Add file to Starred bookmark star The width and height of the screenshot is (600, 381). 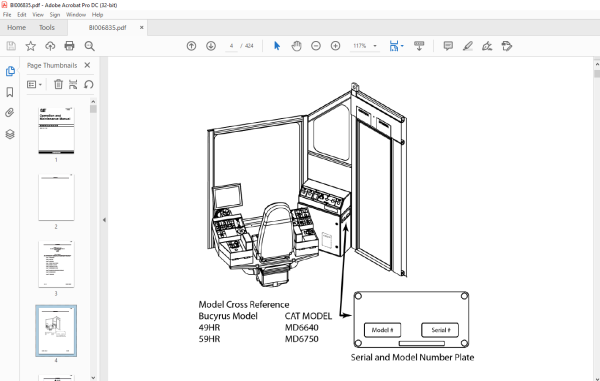[31, 46]
